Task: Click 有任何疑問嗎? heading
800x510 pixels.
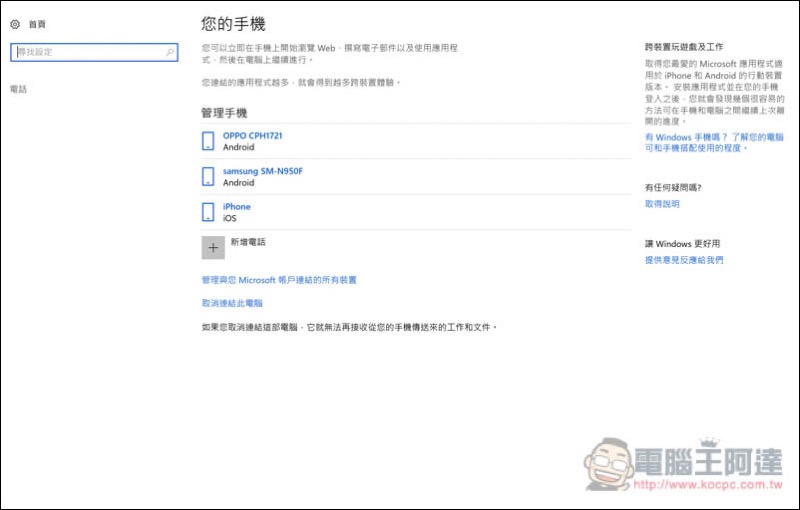Action: tap(673, 188)
